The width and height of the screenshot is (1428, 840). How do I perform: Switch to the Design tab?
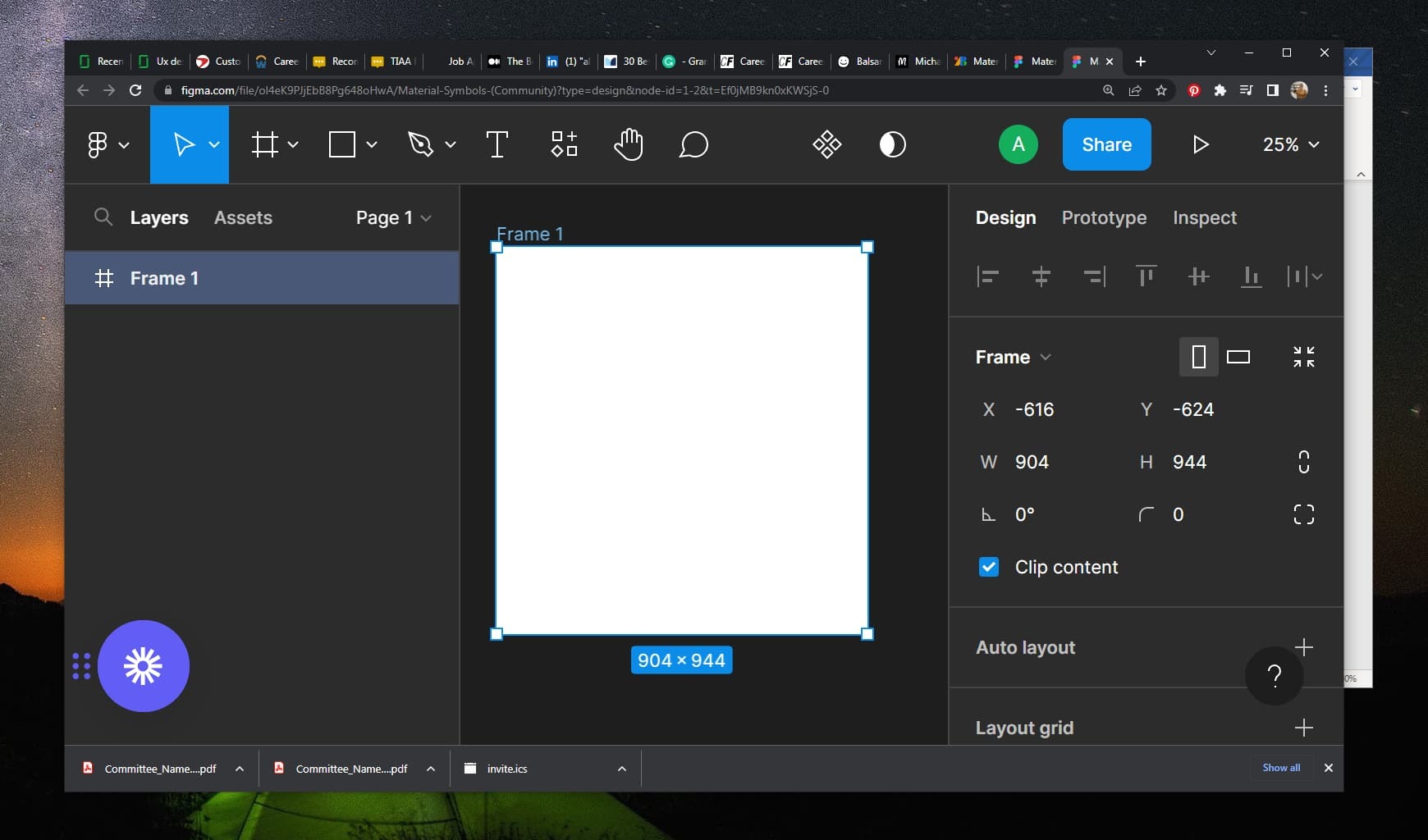coord(1005,217)
